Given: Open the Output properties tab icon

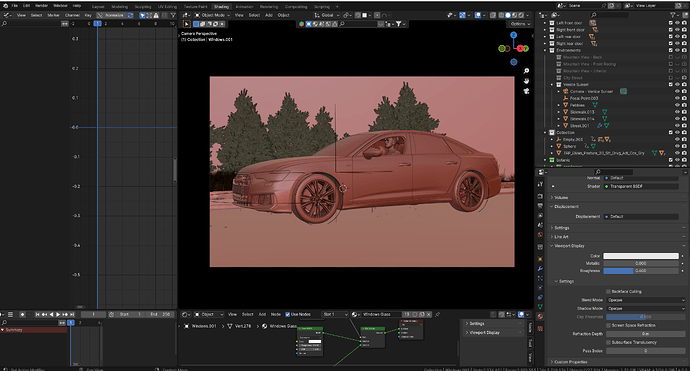Looking at the screenshot, I should point(540,206).
